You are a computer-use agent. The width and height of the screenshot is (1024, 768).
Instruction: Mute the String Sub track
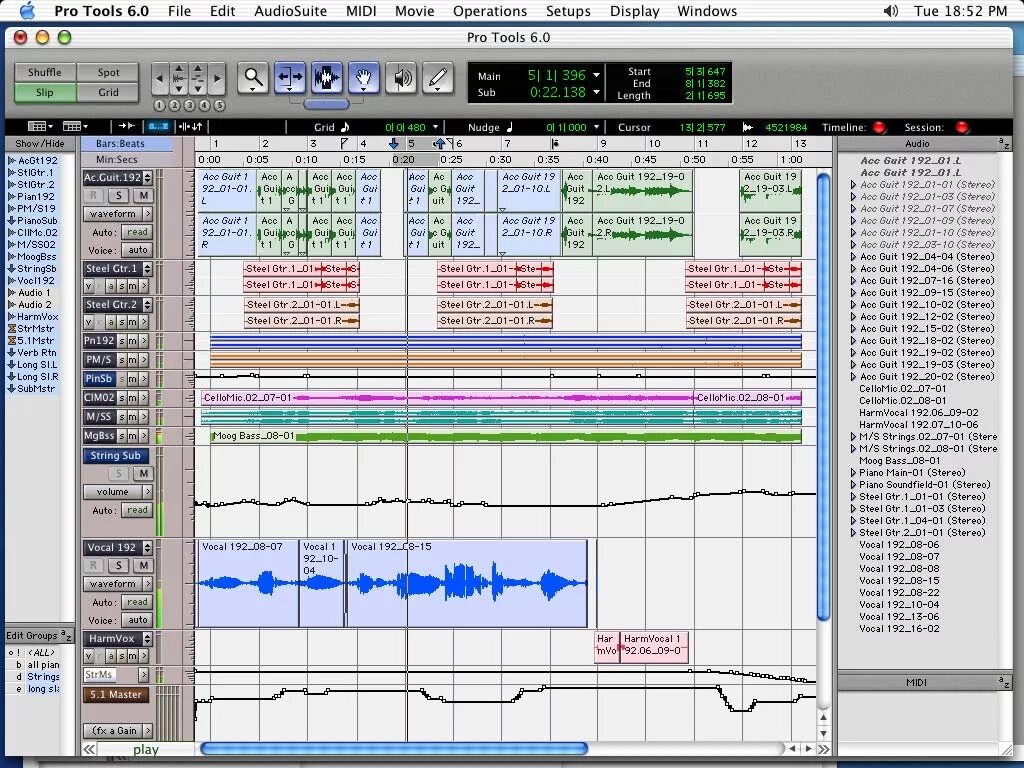(143, 473)
